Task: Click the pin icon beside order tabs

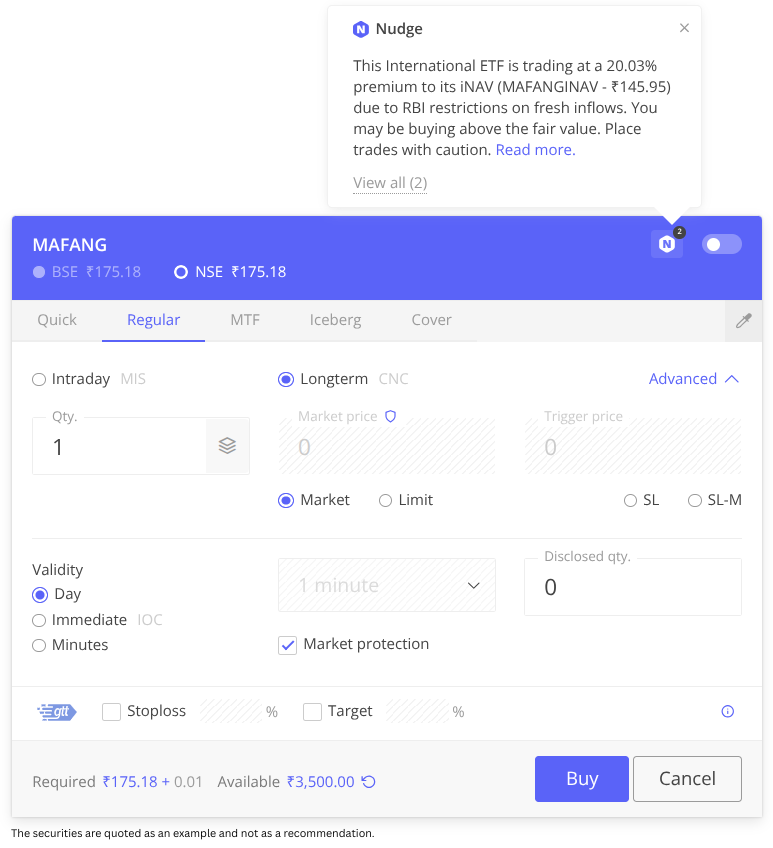Action: pos(743,321)
